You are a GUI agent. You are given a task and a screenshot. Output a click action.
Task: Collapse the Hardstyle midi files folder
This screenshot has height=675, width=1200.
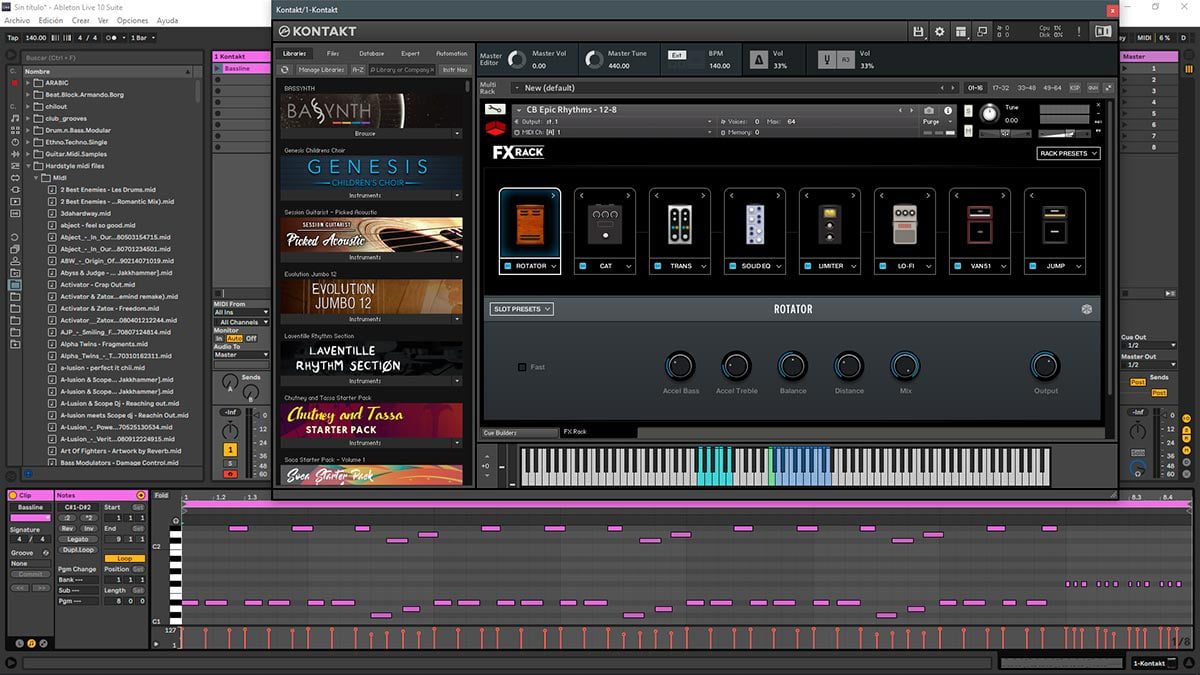click(28, 166)
